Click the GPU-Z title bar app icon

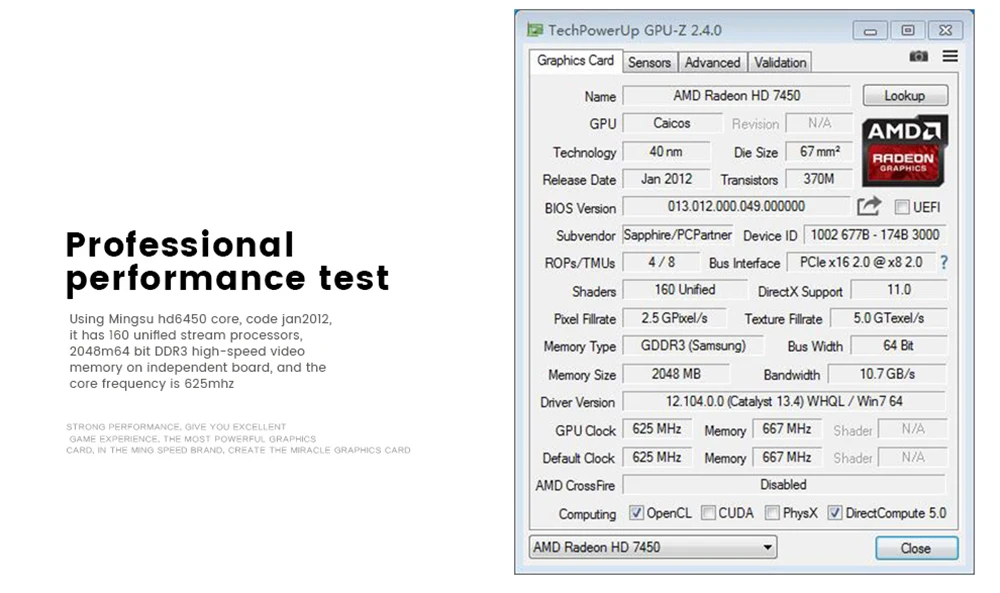tap(534, 30)
